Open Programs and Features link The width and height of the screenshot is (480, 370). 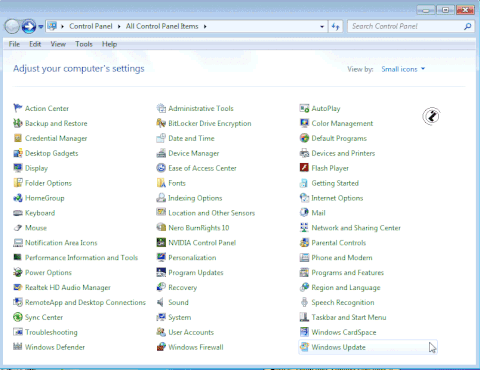click(x=348, y=272)
